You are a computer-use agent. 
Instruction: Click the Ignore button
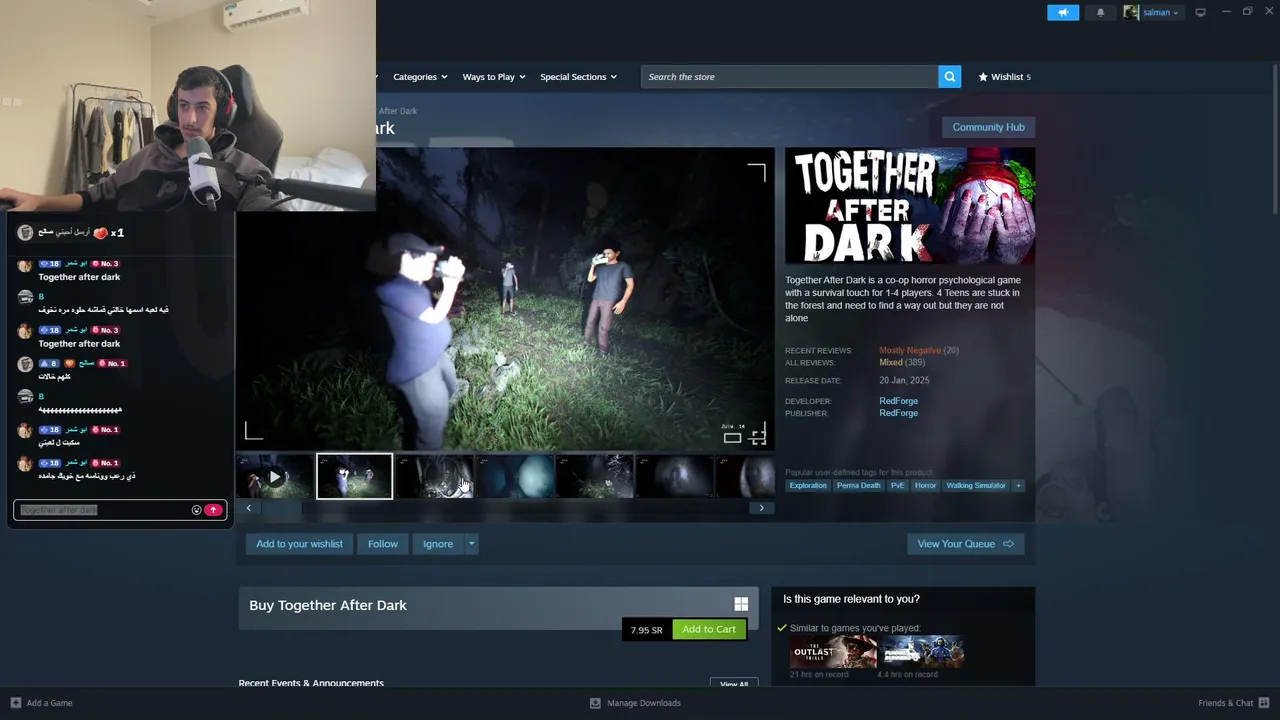click(x=438, y=544)
